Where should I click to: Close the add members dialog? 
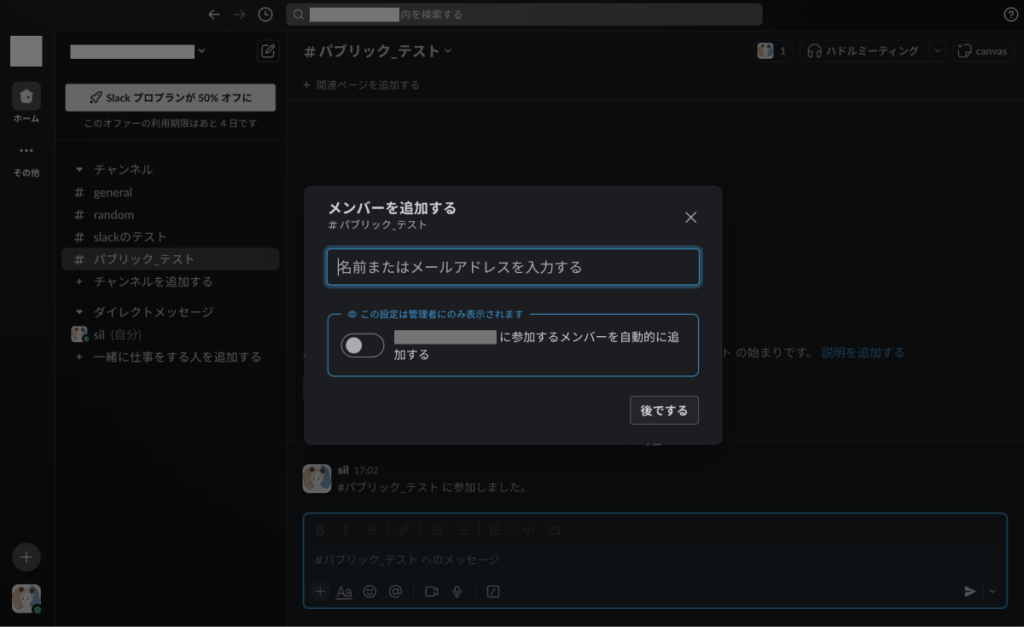[x=690, y=217]
